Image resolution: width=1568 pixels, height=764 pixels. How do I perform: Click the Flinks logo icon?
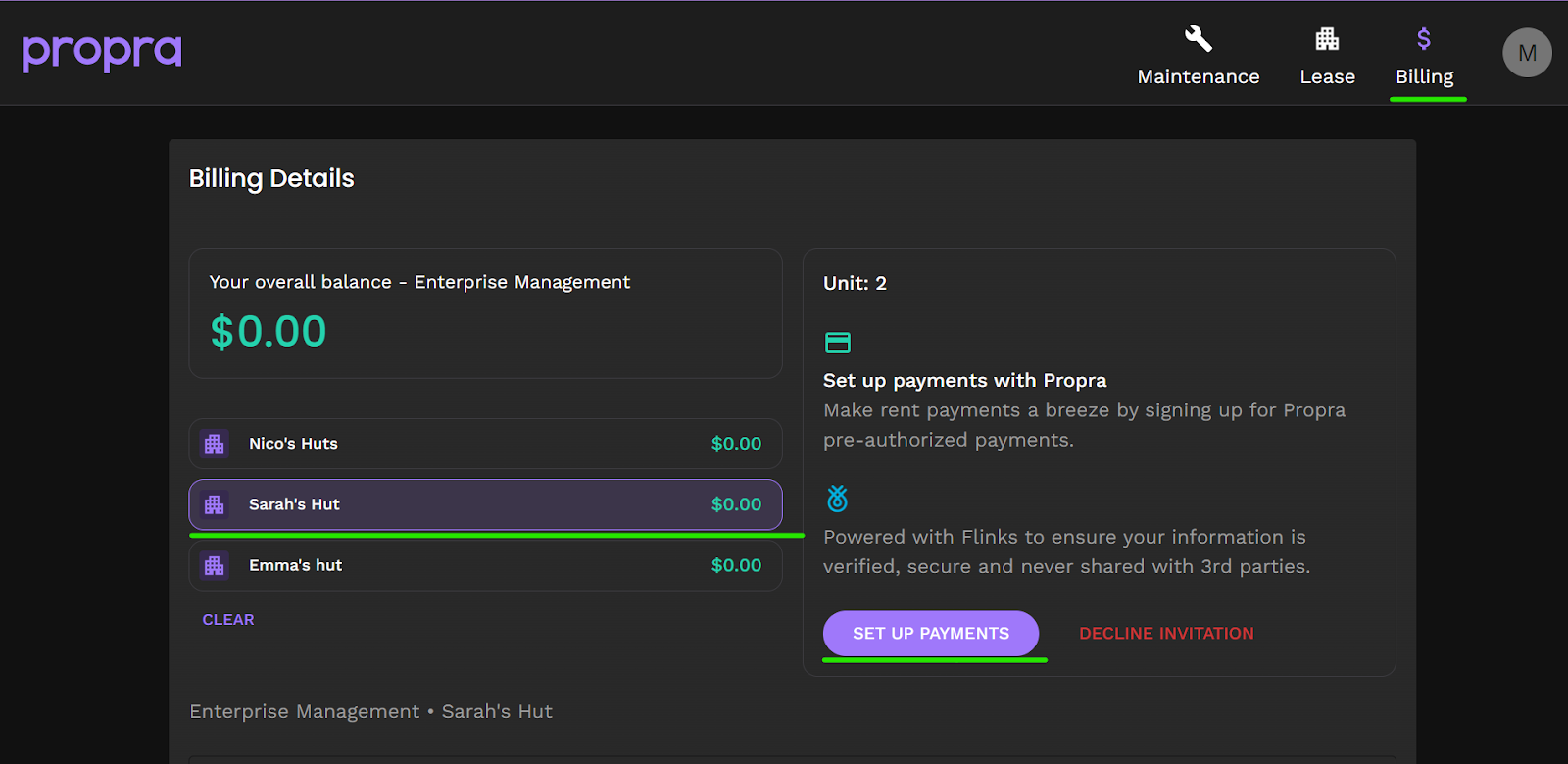tap(837, 499)
